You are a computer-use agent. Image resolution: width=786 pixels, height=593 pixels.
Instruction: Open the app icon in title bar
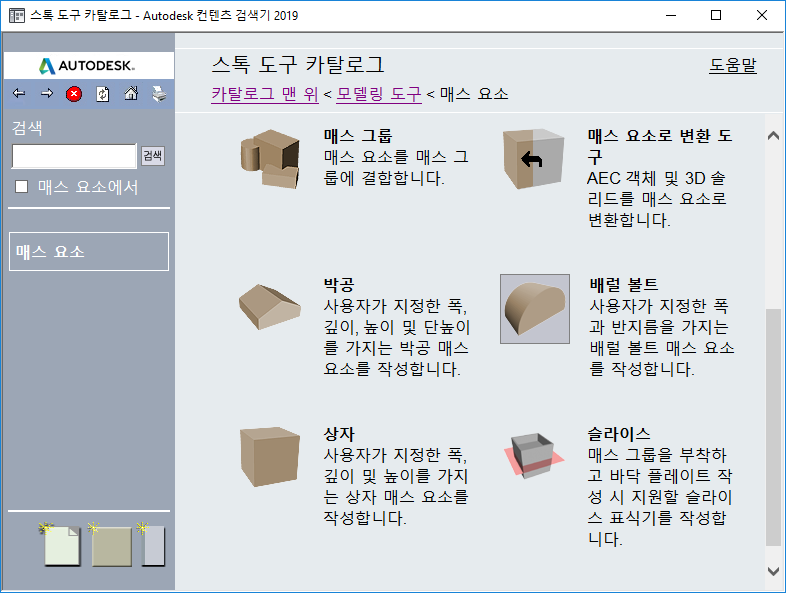coord(17,16)
